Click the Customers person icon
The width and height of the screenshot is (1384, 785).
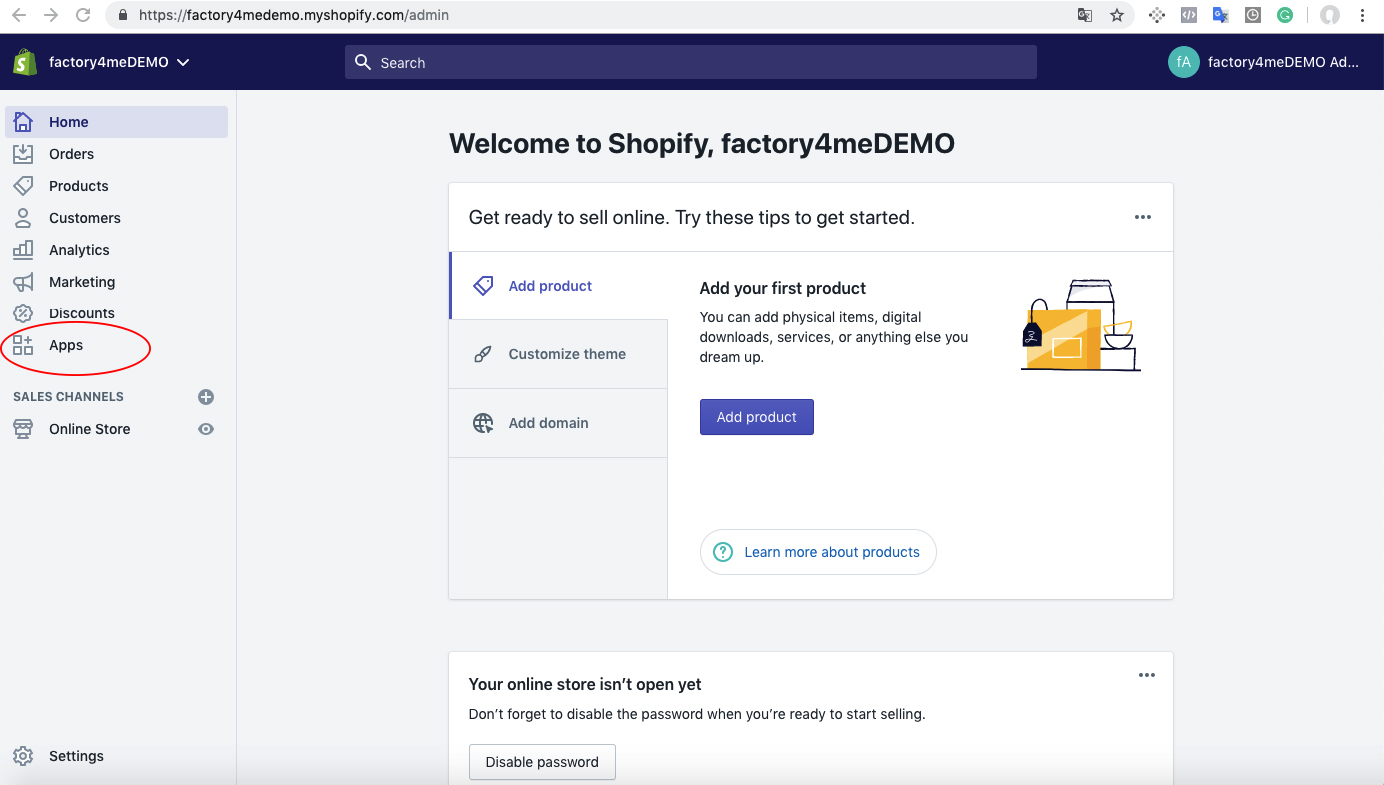(x=23, y=218)
